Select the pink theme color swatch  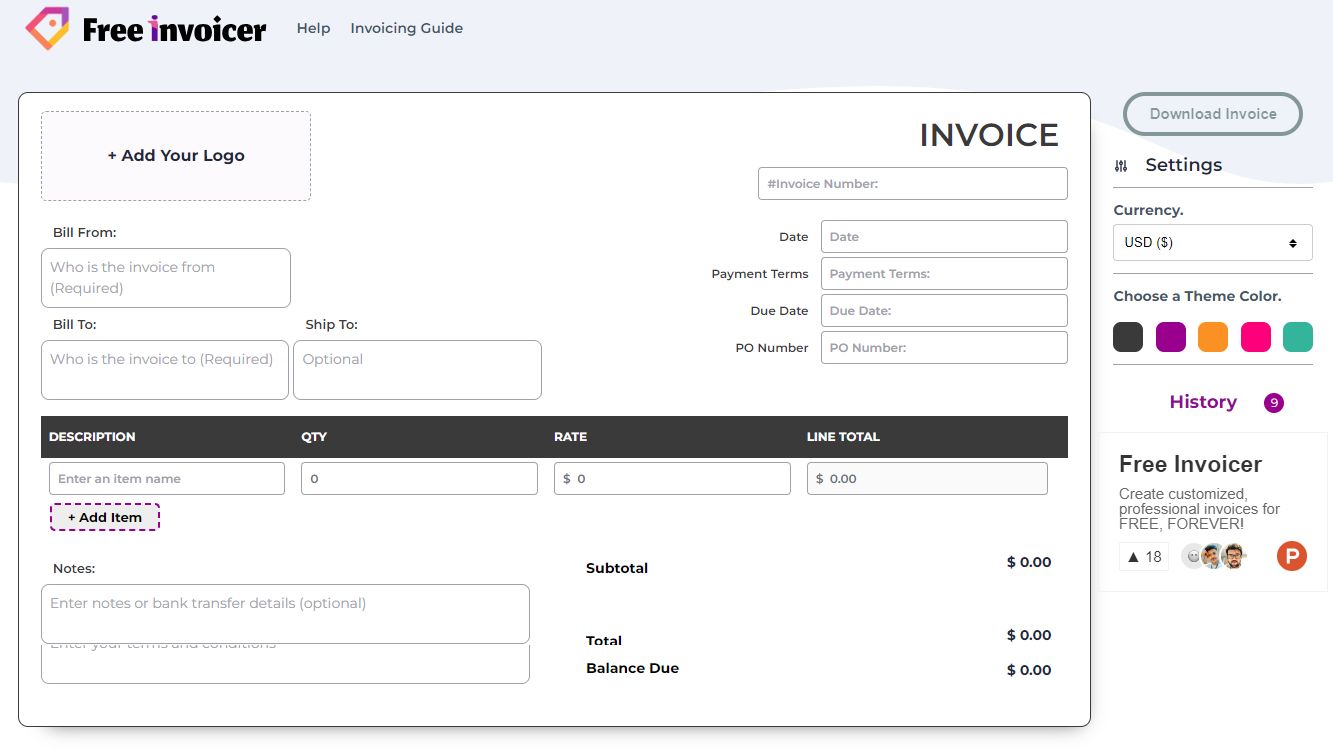click(x=1255, y=337)
